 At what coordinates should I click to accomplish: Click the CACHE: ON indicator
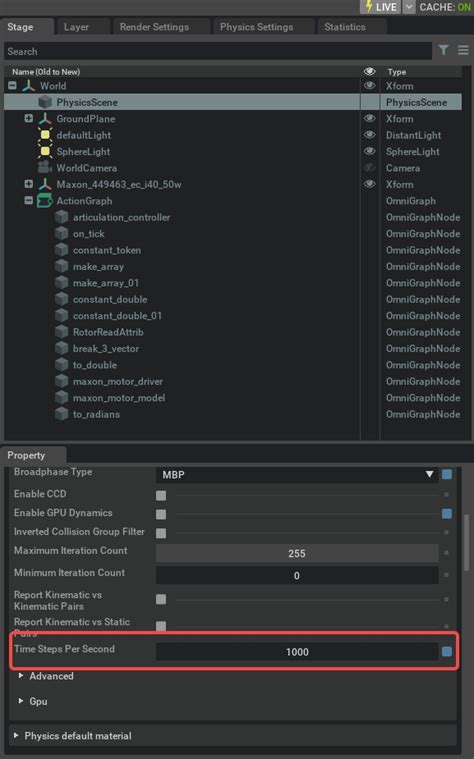coord(445,7)
